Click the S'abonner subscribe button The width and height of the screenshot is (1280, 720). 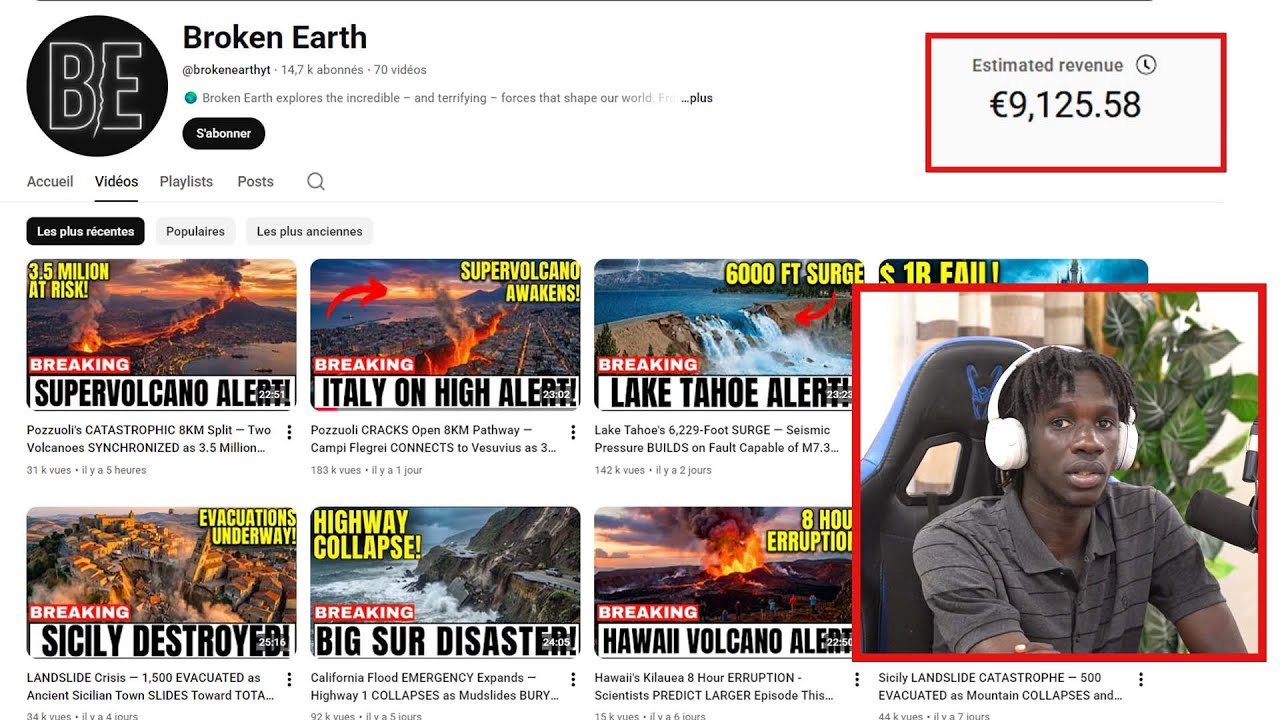point(224,133)
